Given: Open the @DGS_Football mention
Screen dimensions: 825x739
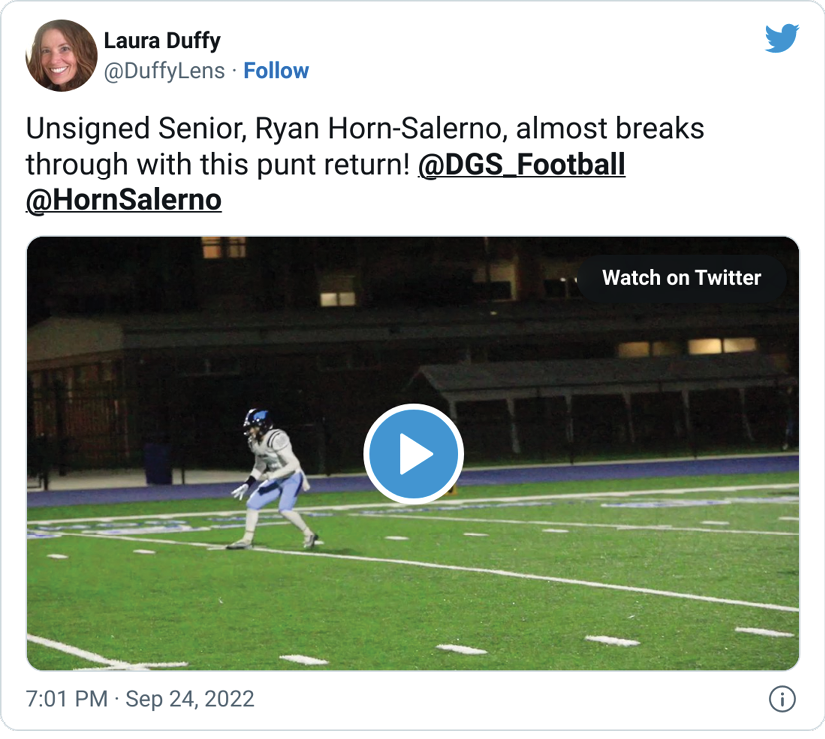Looking at the screenshot, I should tap(521, 163).
